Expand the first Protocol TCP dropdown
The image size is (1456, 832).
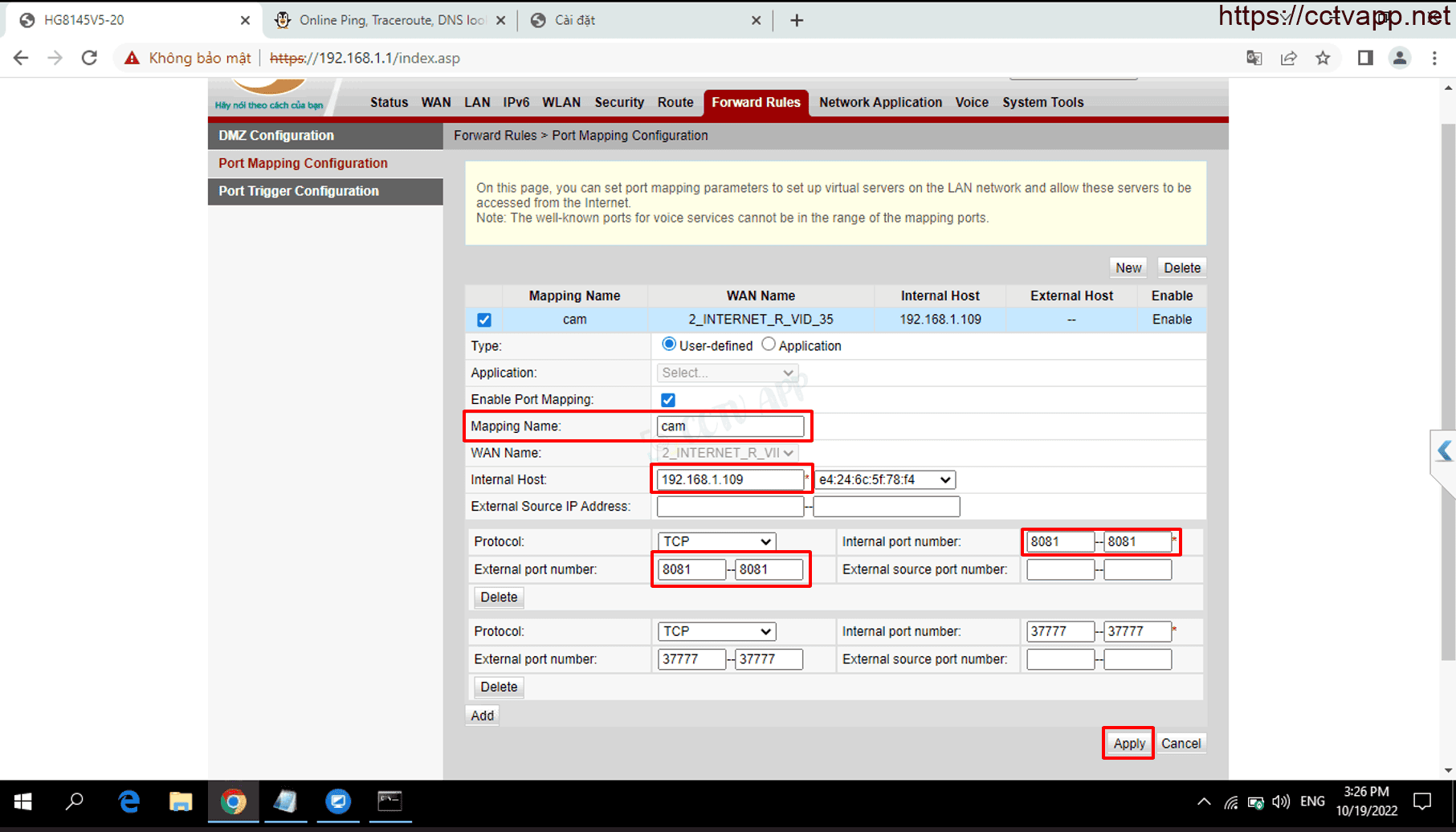[716, 541]
